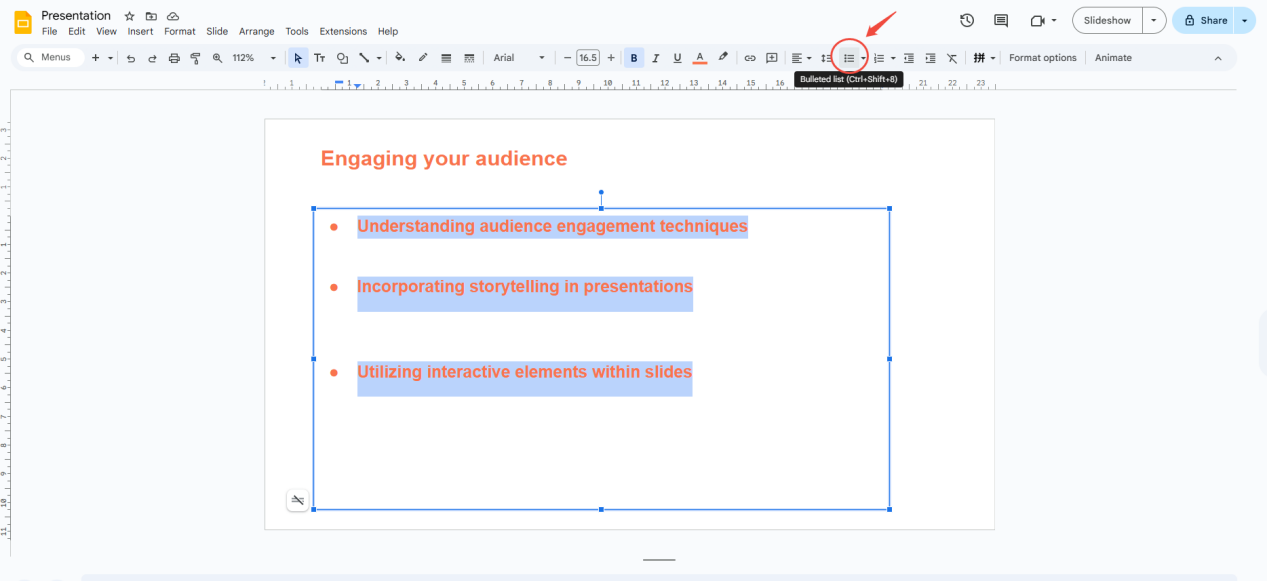The height and width of the screenshot is (581, 1267).
Task: Open the Format menu
Action: (180, 31)
